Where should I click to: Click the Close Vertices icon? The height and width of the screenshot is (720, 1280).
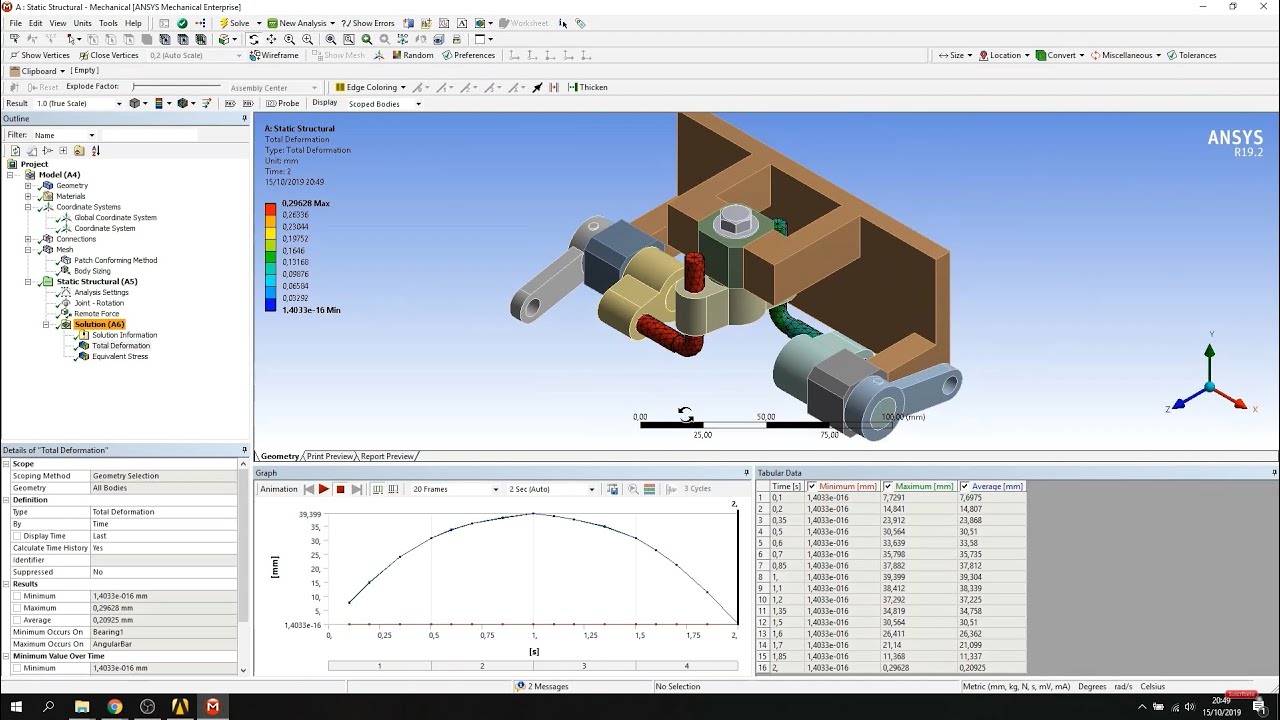tap(108, 55)
